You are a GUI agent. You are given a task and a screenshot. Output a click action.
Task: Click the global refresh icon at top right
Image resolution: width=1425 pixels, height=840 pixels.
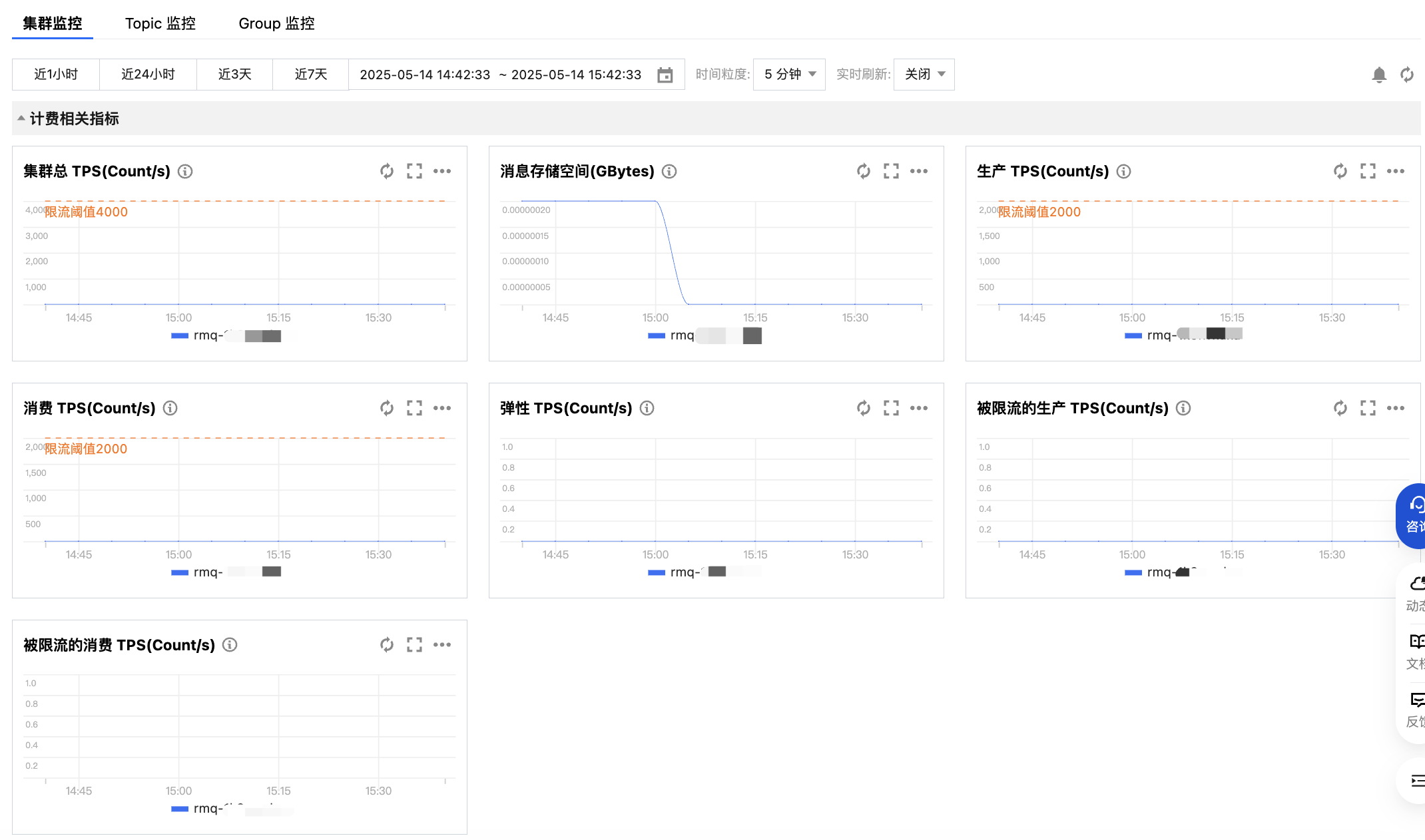(1407, 75)
